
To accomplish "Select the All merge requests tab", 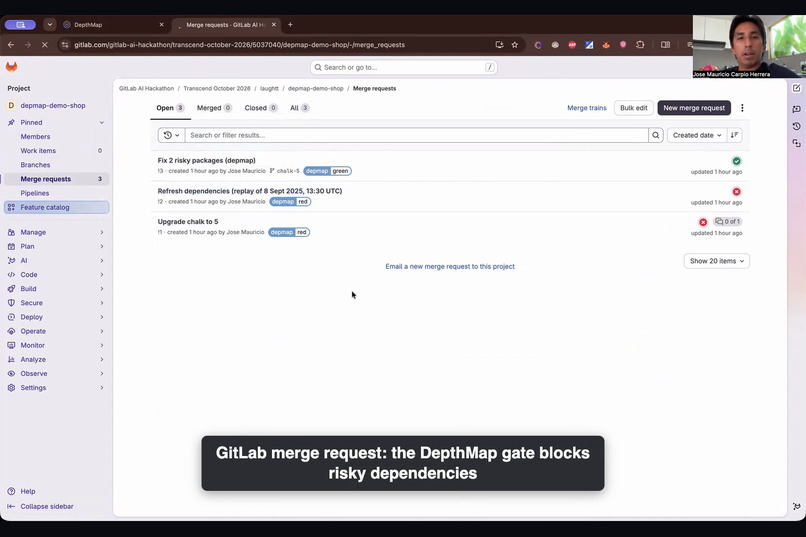I will tap(299, 108).
